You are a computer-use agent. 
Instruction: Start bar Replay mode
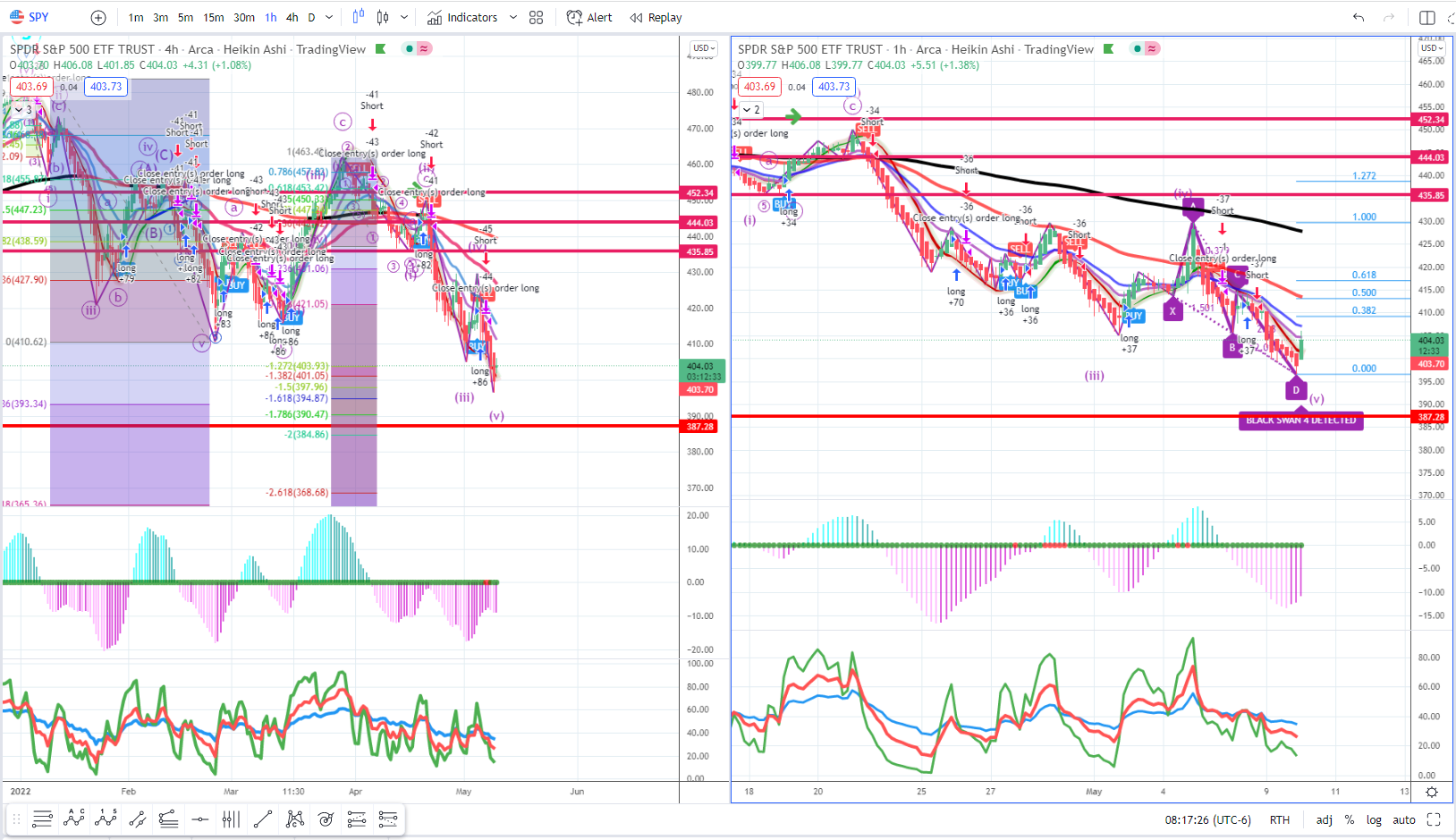tap(656, 18)
